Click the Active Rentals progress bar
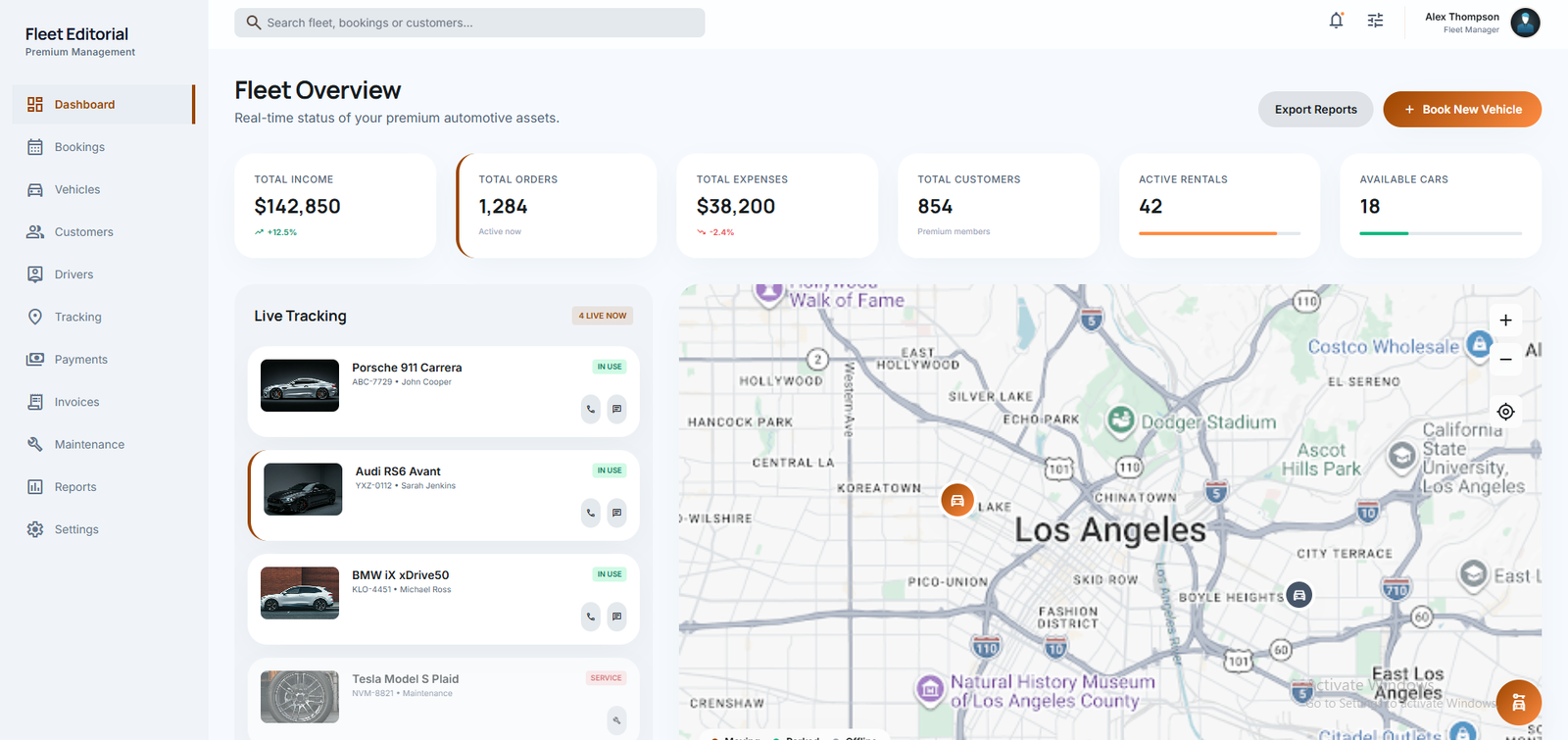 [1219, 233]
